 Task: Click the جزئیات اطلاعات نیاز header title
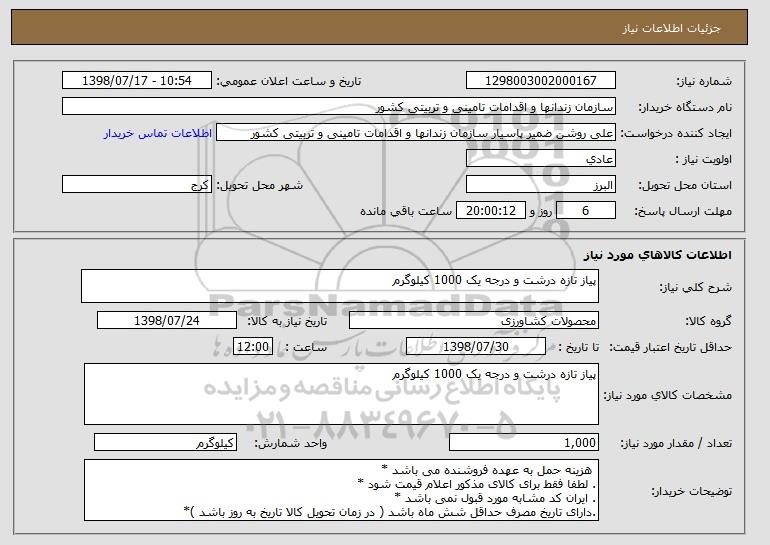(x=671, y=28)
